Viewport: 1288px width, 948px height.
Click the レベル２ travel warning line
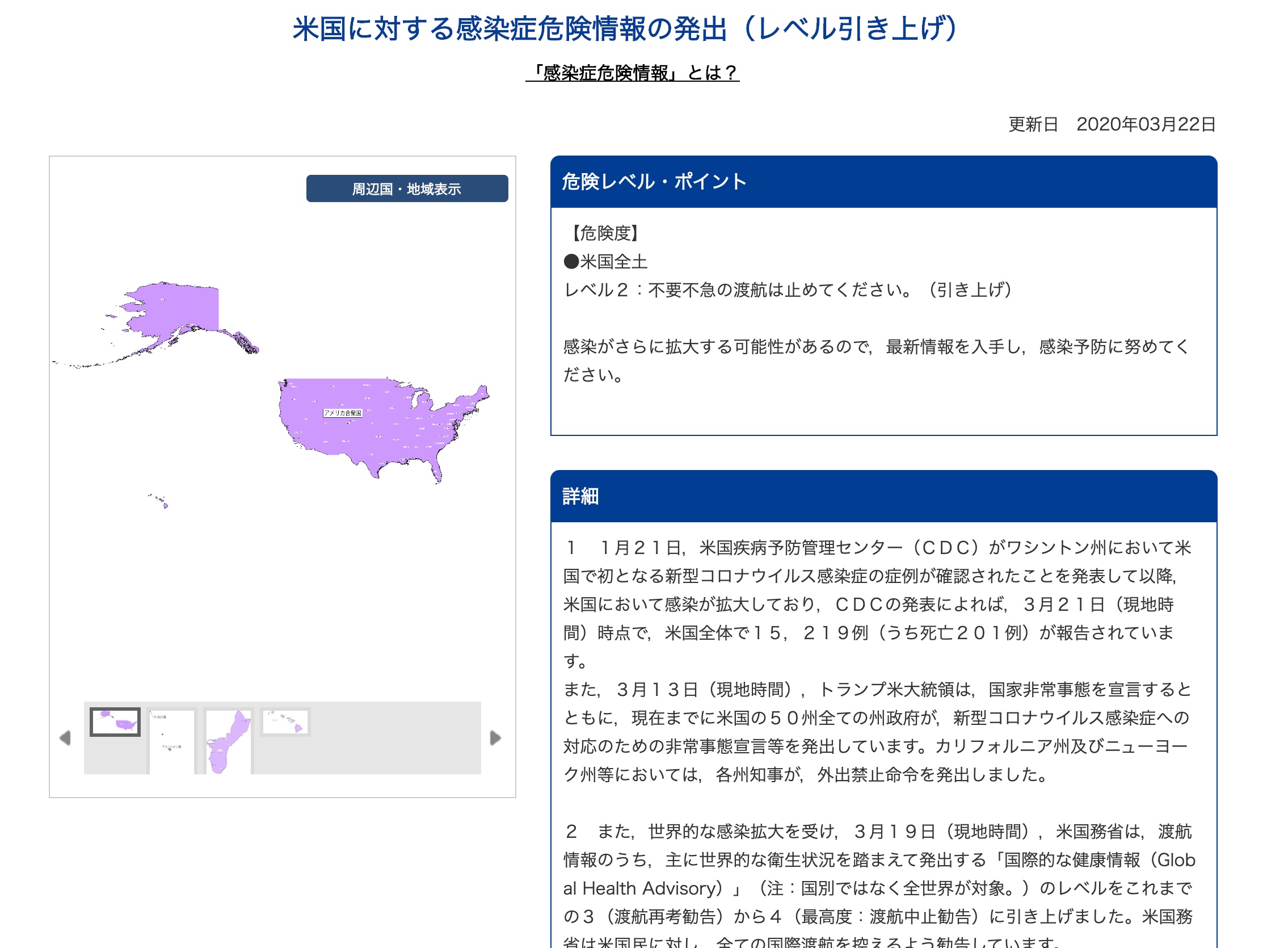pyautogui.click(x=788, y=290)
